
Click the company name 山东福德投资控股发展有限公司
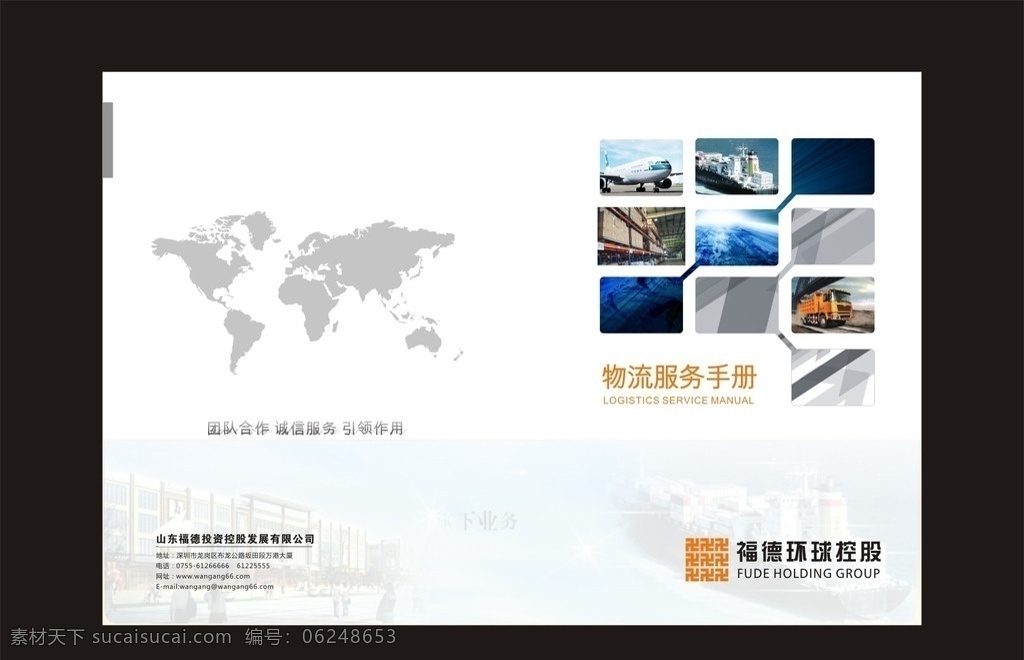click(x=235, y=539)
